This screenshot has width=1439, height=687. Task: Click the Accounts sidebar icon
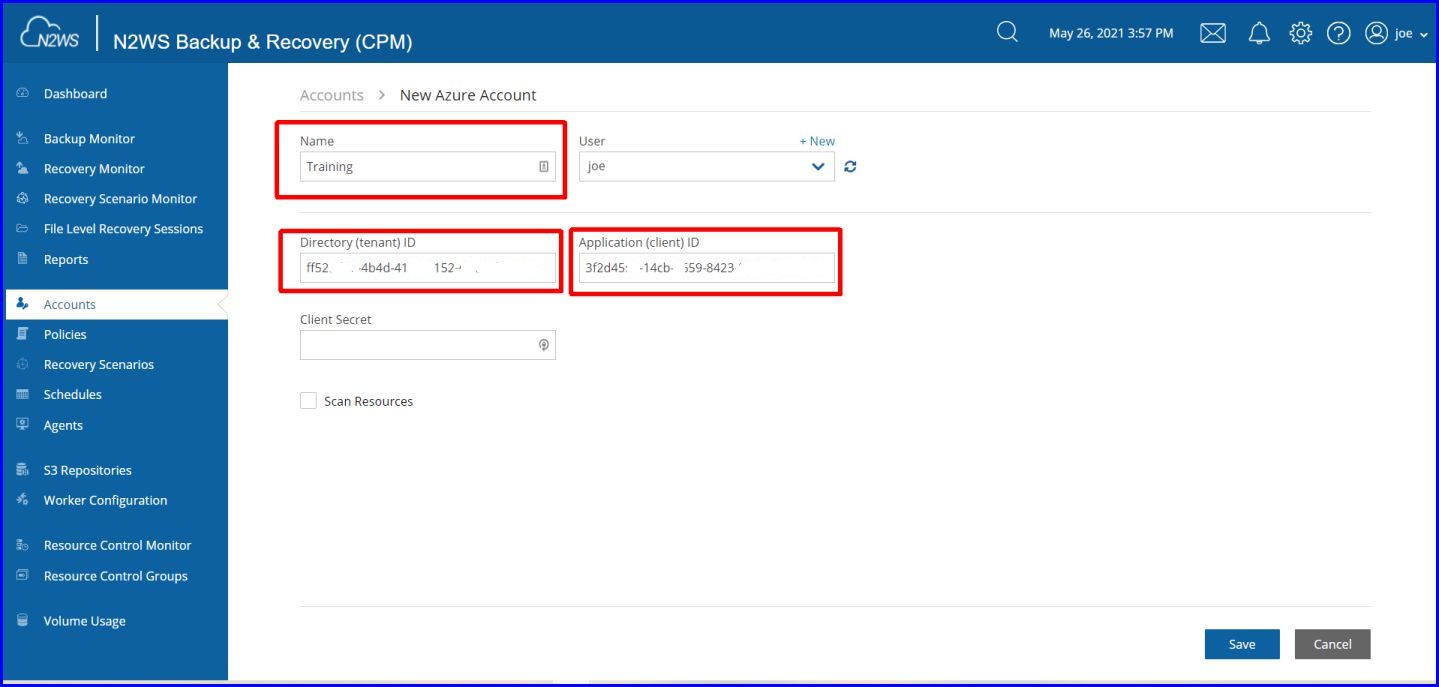tap(22, 304)
